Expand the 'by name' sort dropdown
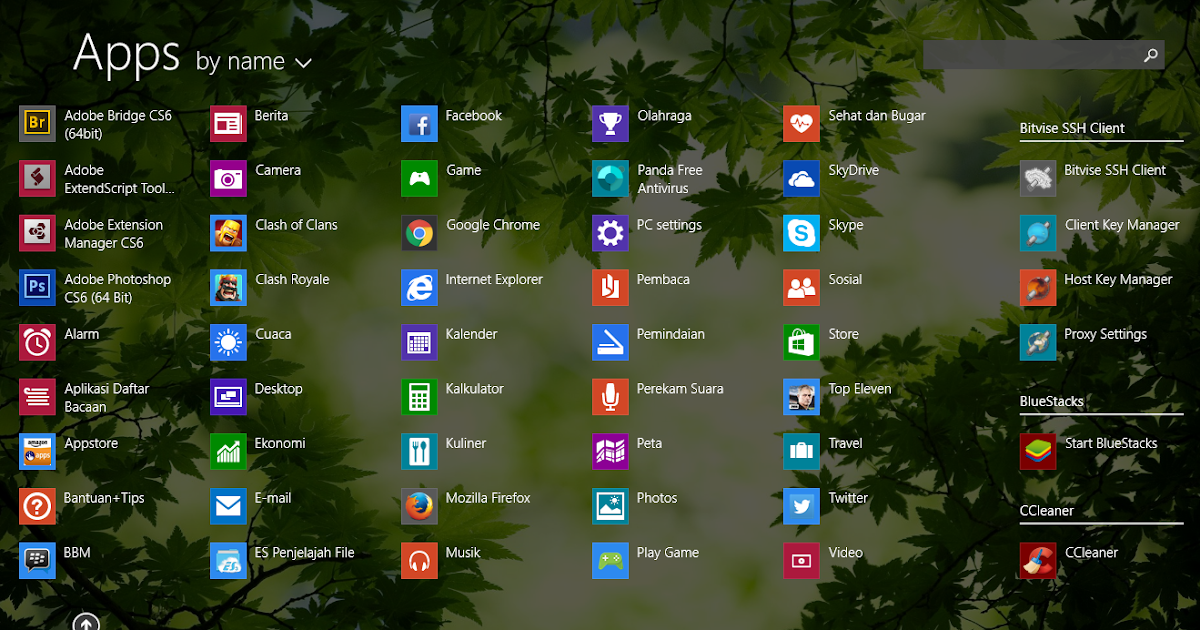The width and height of the screenshot is (1200, 630). click(x=254, y=62)
